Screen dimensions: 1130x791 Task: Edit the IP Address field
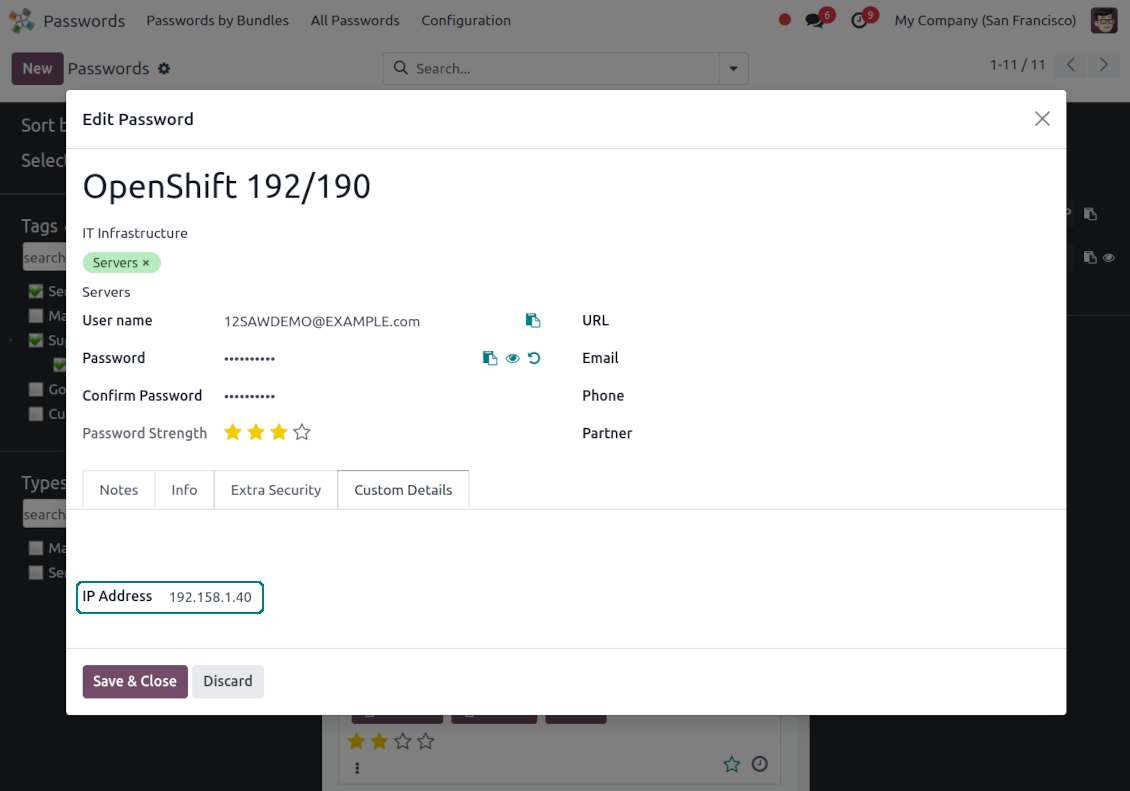coord(210,597)
